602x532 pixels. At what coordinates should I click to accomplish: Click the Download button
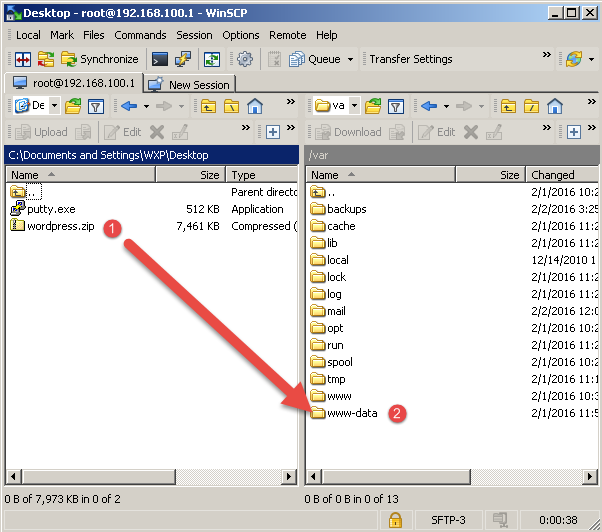click(348, 132)
